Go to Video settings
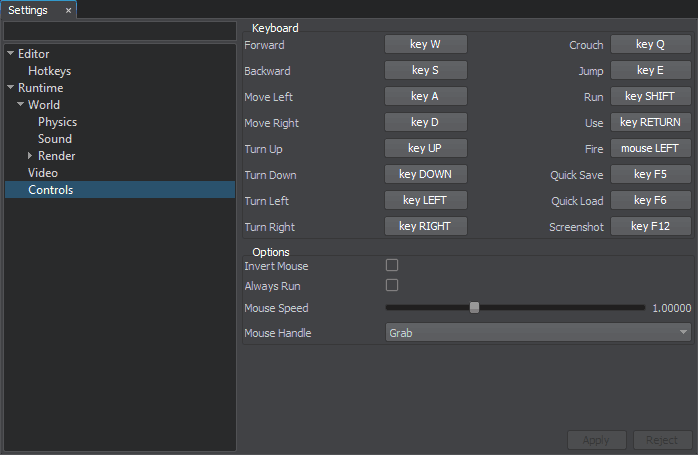Screen dimensions: 698x455 click(43, 173)
